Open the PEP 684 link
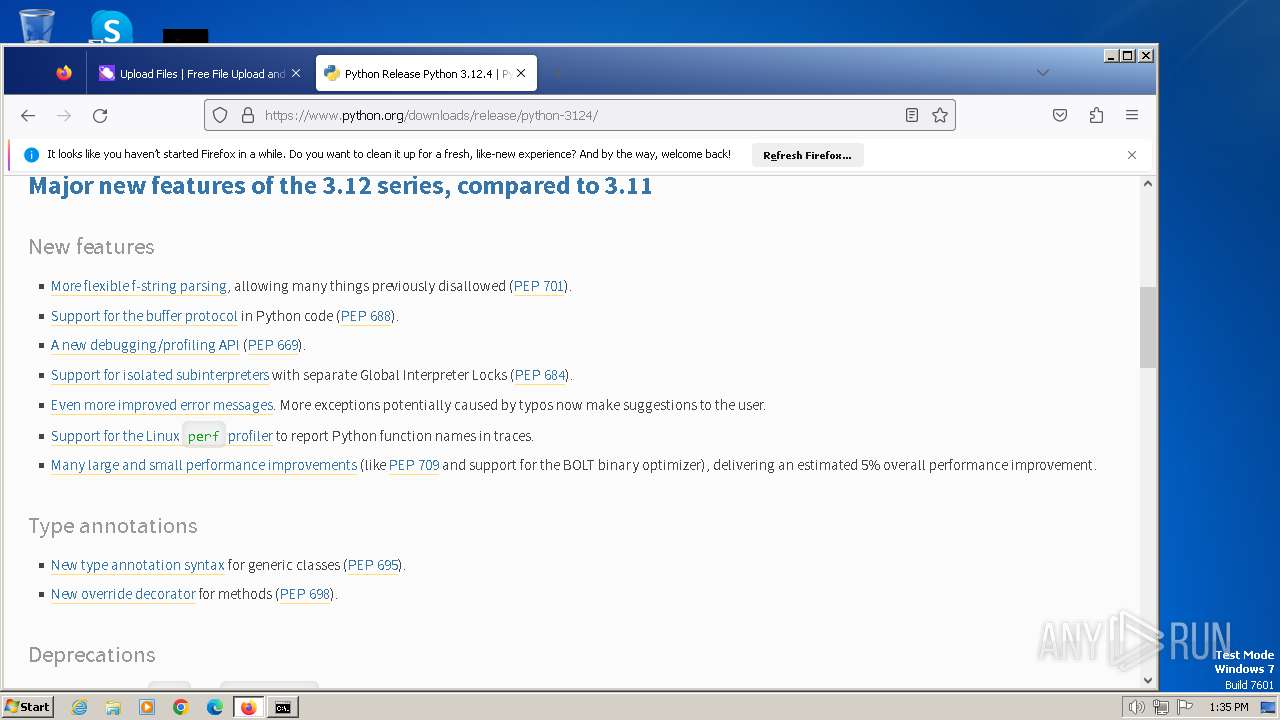The image size is (1280, 720). click(x=540, y=375)
